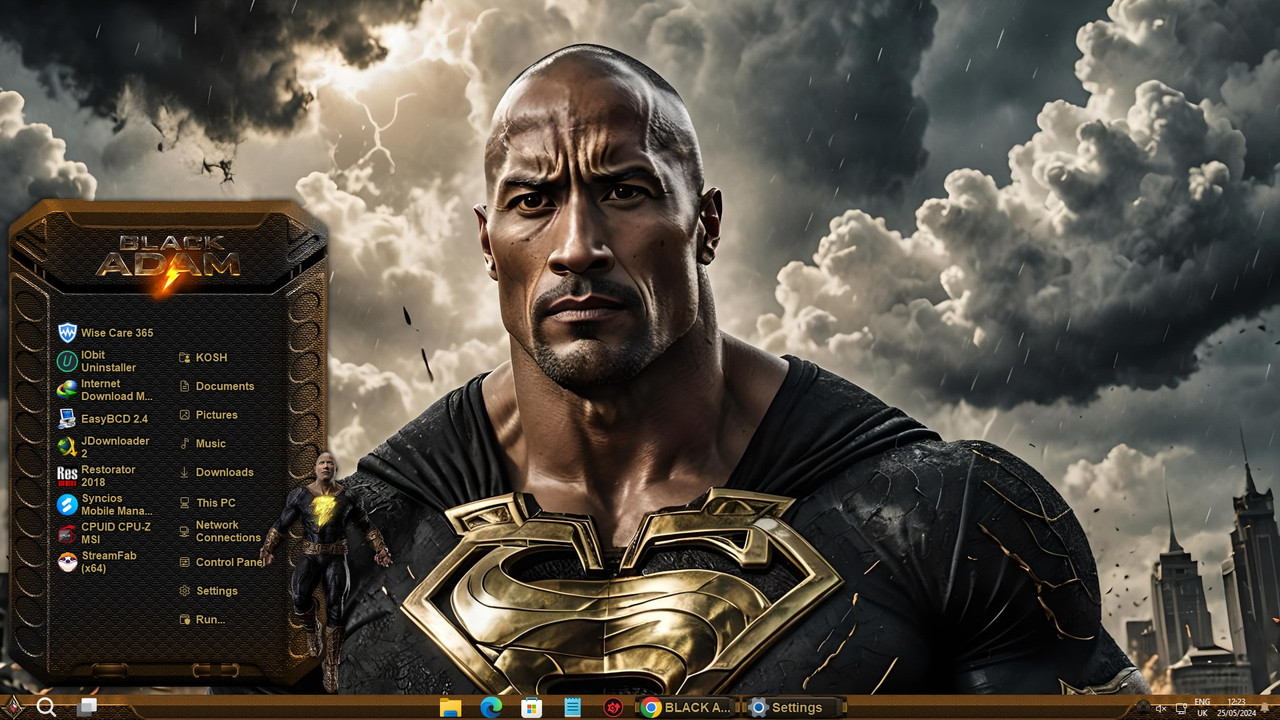Viewport: 1280px width, 720px height.
Task: Change the ENG UK input language
Action: (1203, 707)
